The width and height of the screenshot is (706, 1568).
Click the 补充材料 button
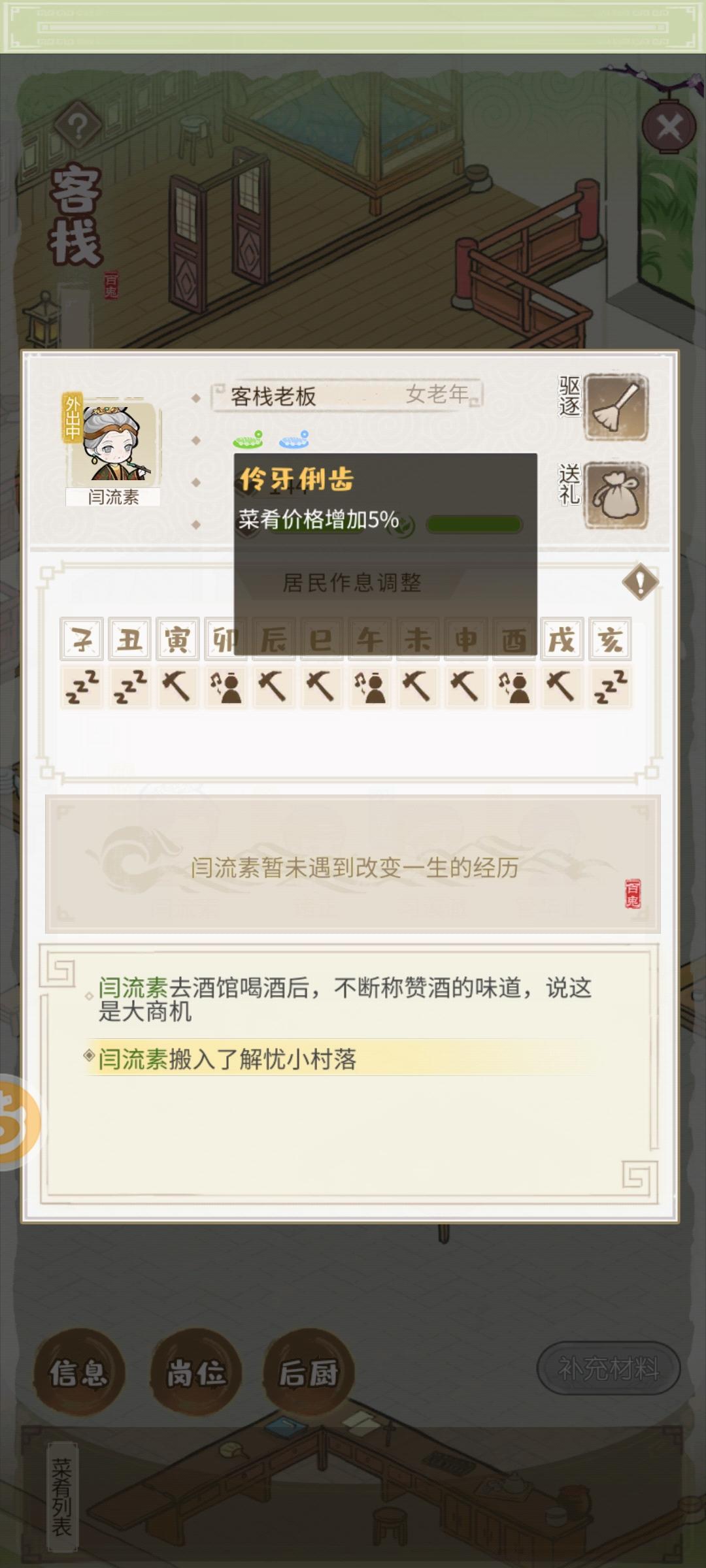tap(609, 1367)
